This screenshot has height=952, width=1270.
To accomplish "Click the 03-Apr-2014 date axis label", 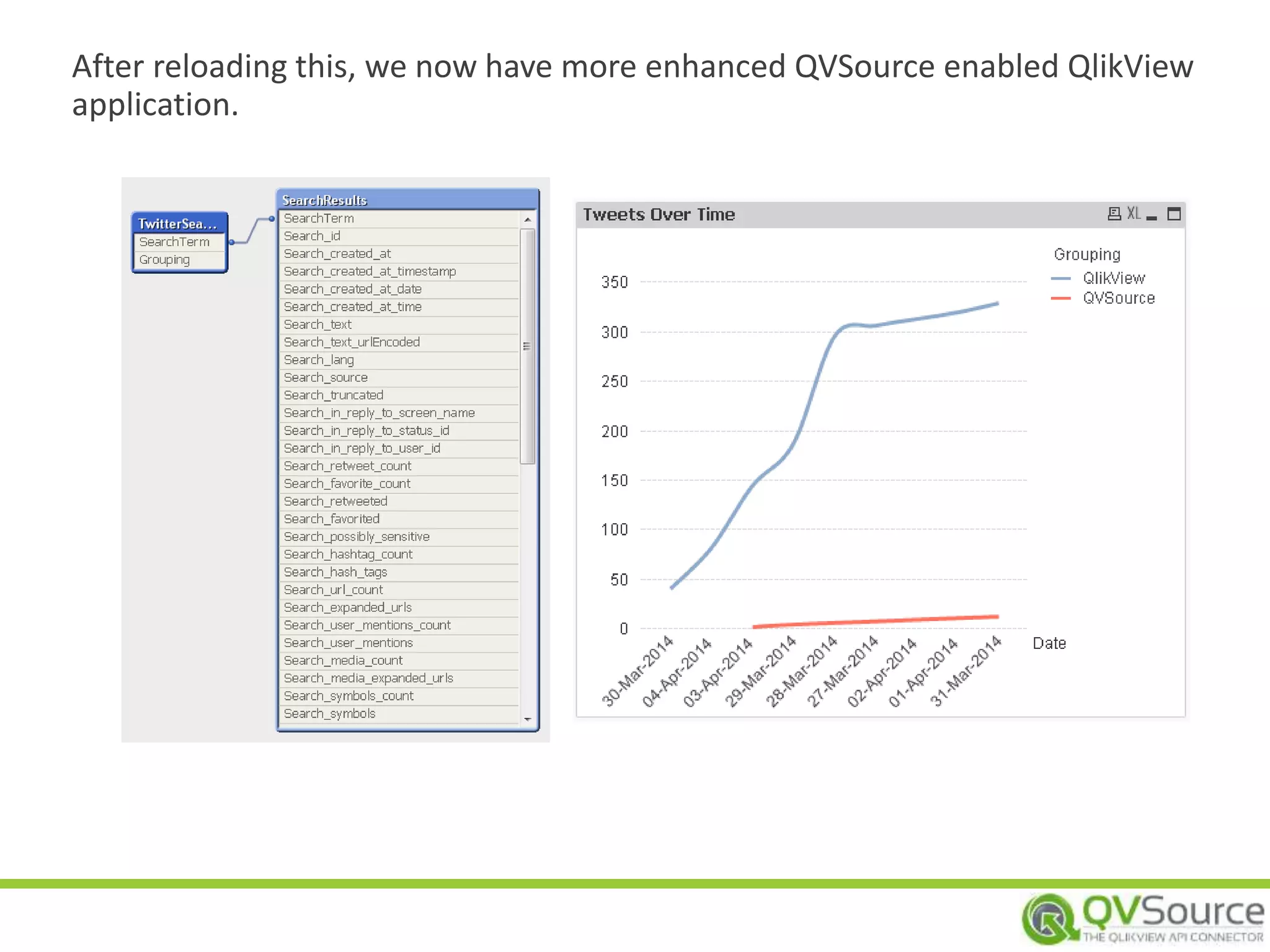I will 717,672.
